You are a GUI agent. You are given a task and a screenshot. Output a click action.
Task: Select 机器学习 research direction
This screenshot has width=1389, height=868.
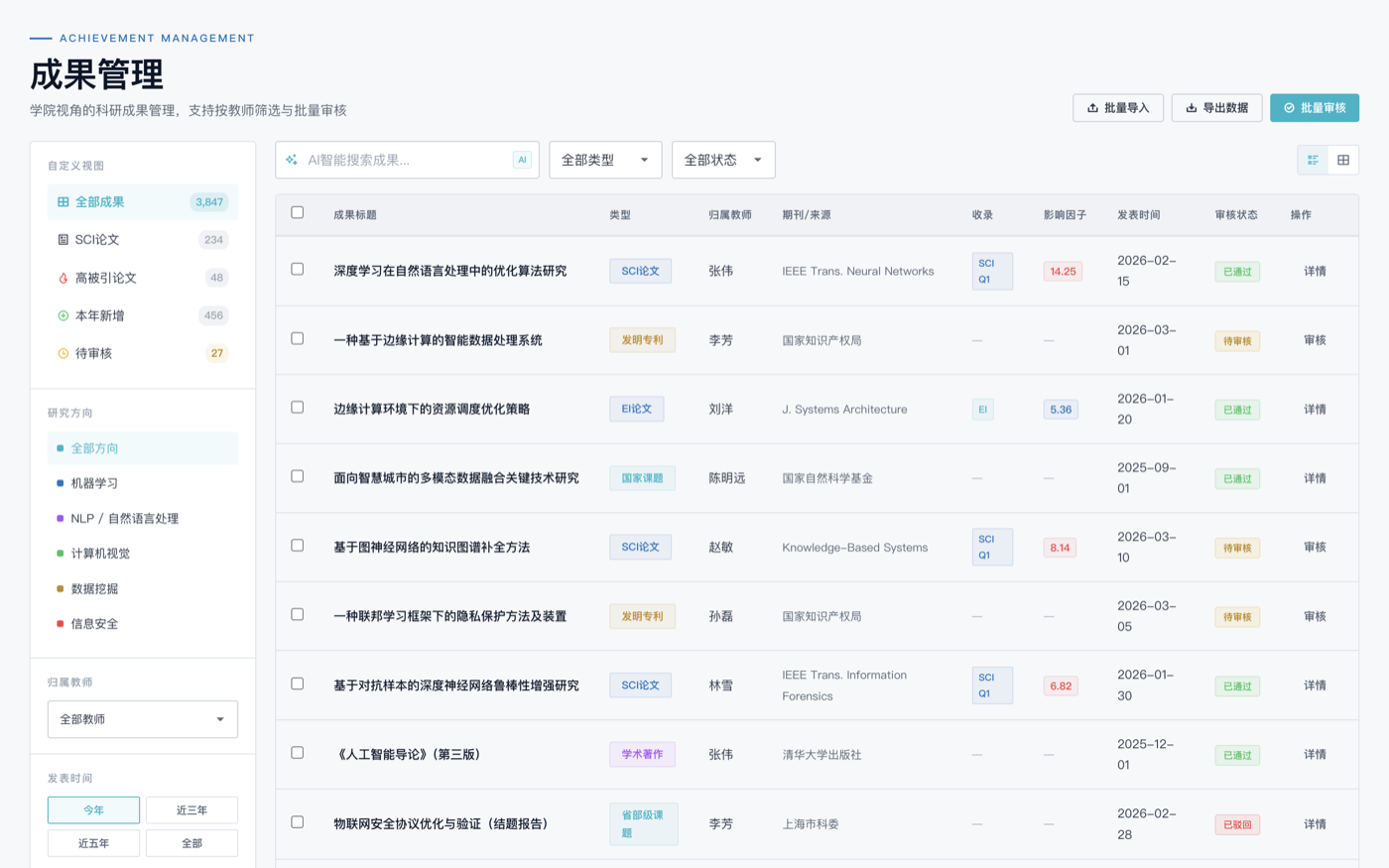pos(94,485)
